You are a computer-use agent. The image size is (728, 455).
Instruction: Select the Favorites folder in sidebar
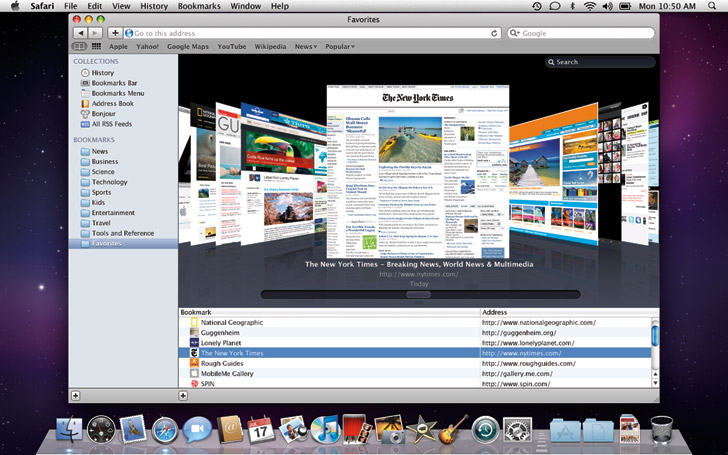pos(123,243)
